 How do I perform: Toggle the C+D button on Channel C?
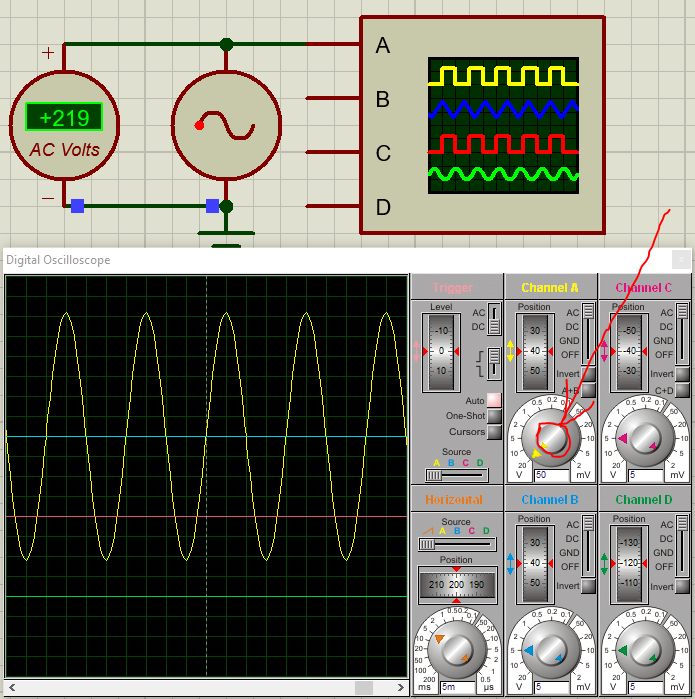click(682, 390)
